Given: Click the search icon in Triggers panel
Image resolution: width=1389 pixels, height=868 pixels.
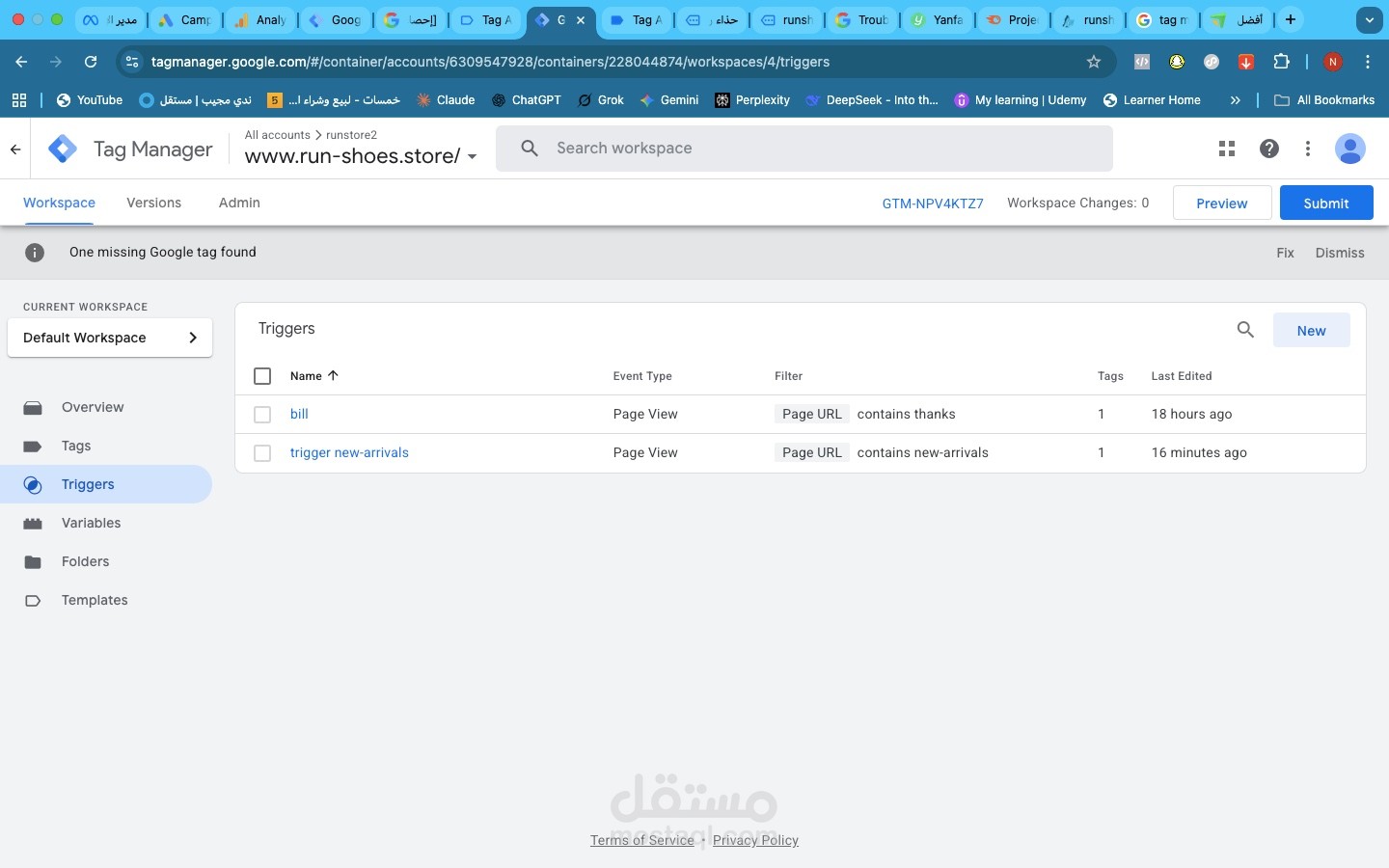Looking at the screenshot, I should 1245,330.
